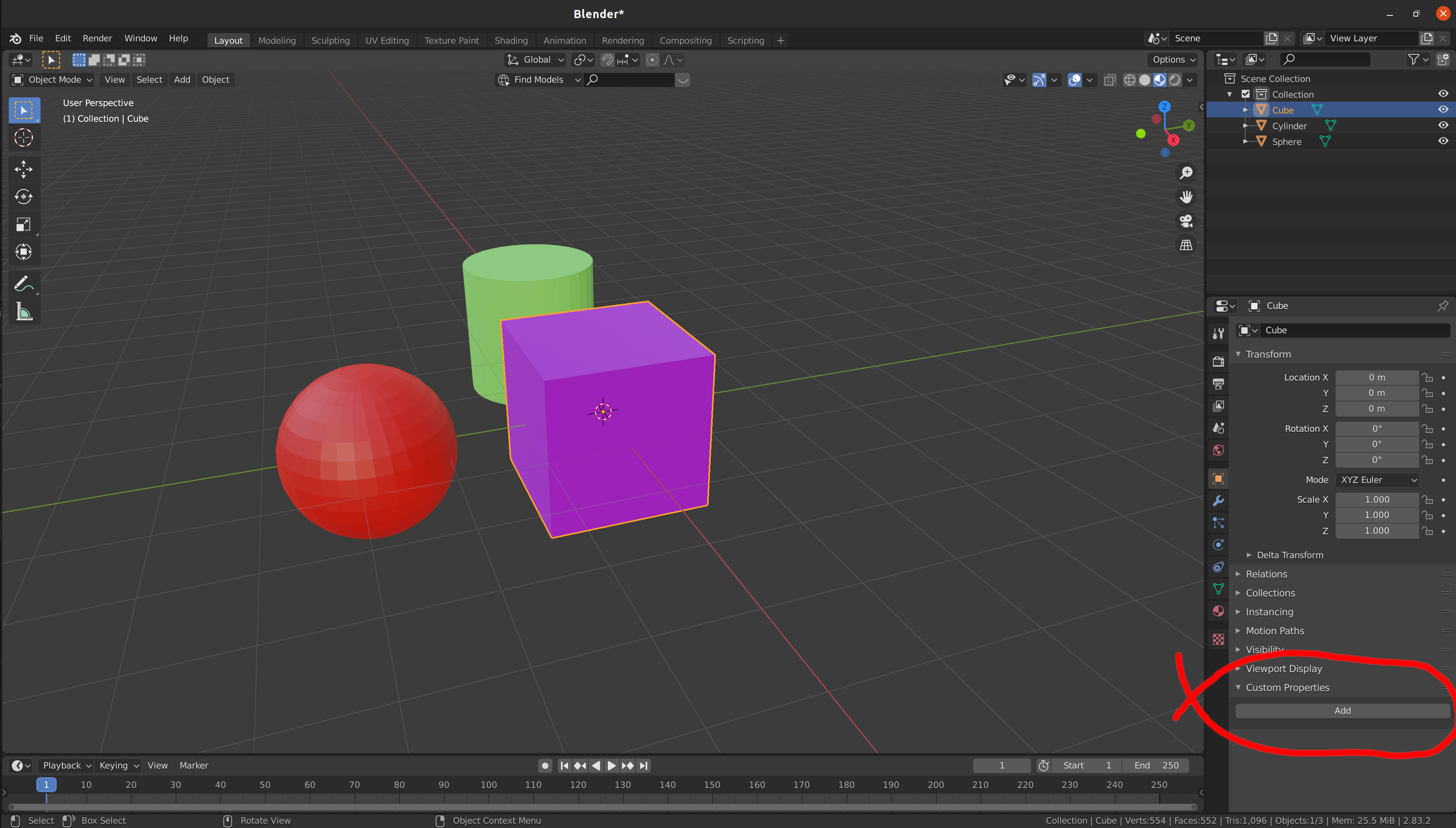Click the Rotation X value slider
The image size is (1456, 828).
tap(1376, 429)
